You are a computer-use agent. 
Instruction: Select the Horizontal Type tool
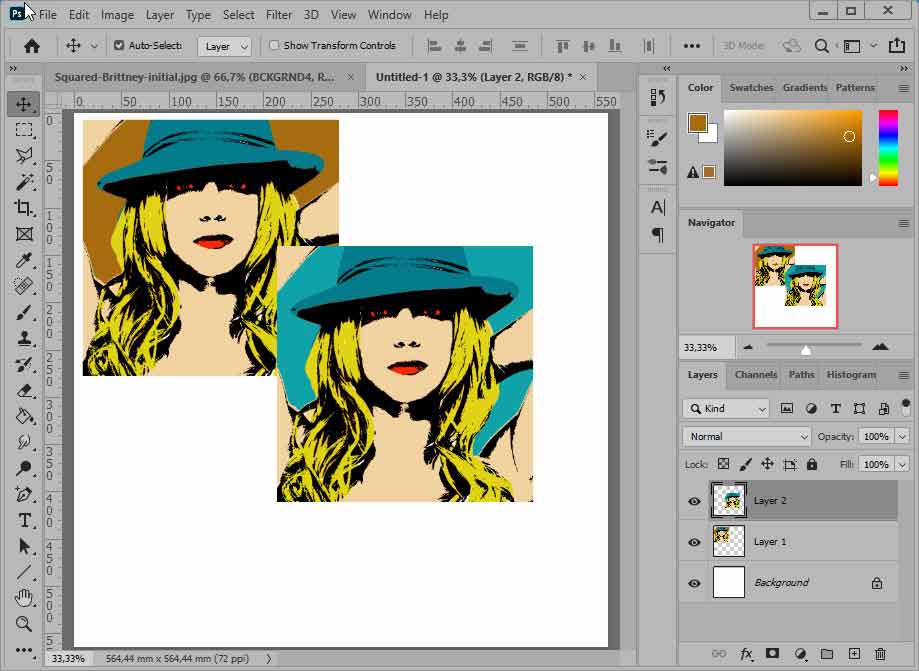click(23, 520)
